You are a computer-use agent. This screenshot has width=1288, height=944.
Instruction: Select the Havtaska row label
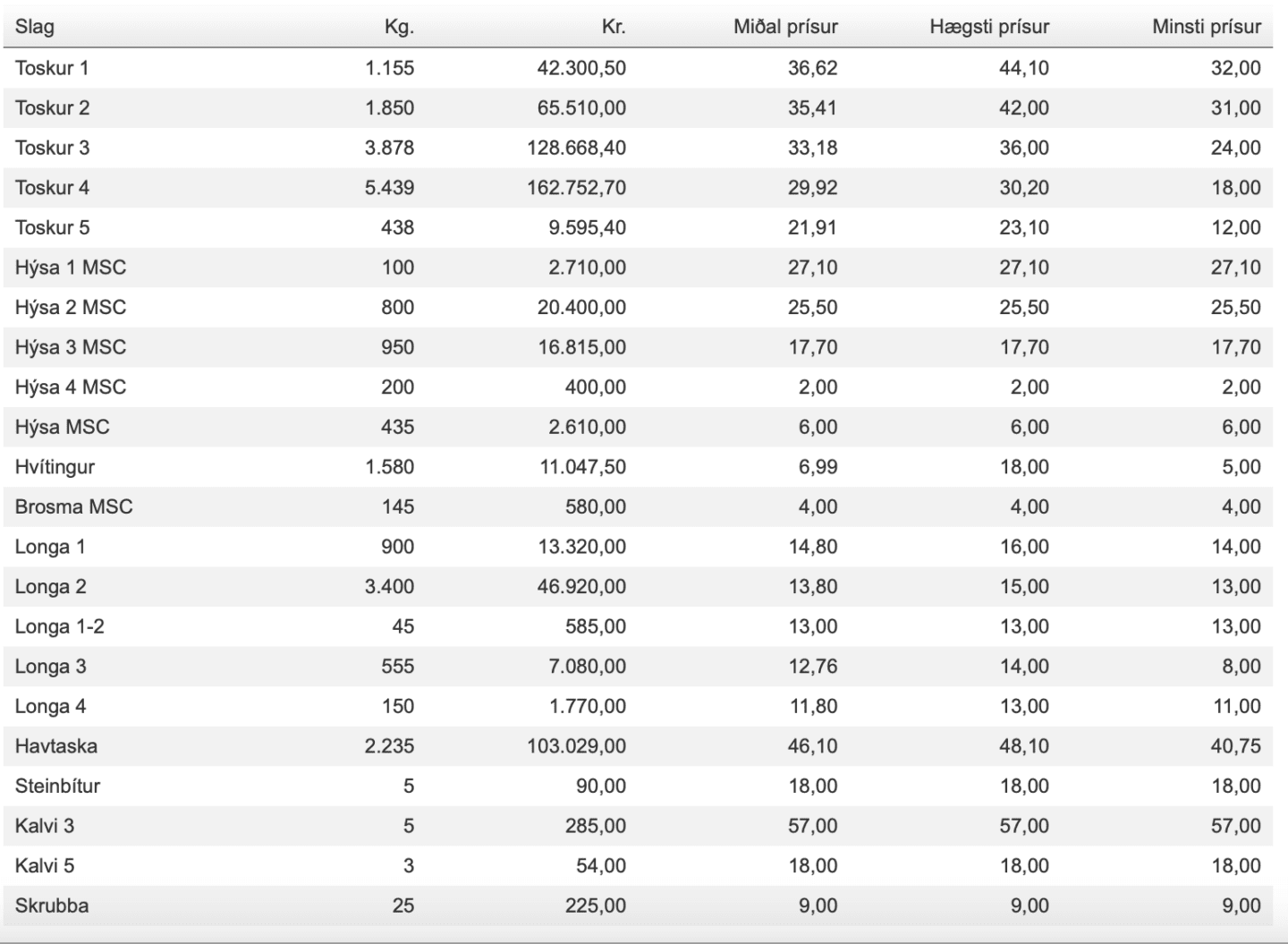pos(56,746)
